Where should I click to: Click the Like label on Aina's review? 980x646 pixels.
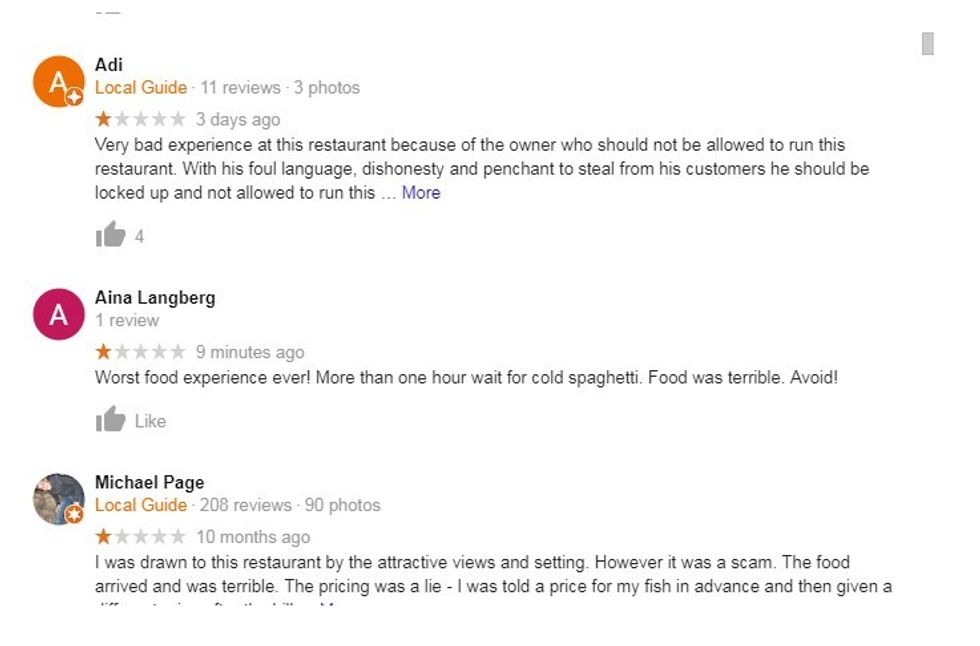coord(150,421)
